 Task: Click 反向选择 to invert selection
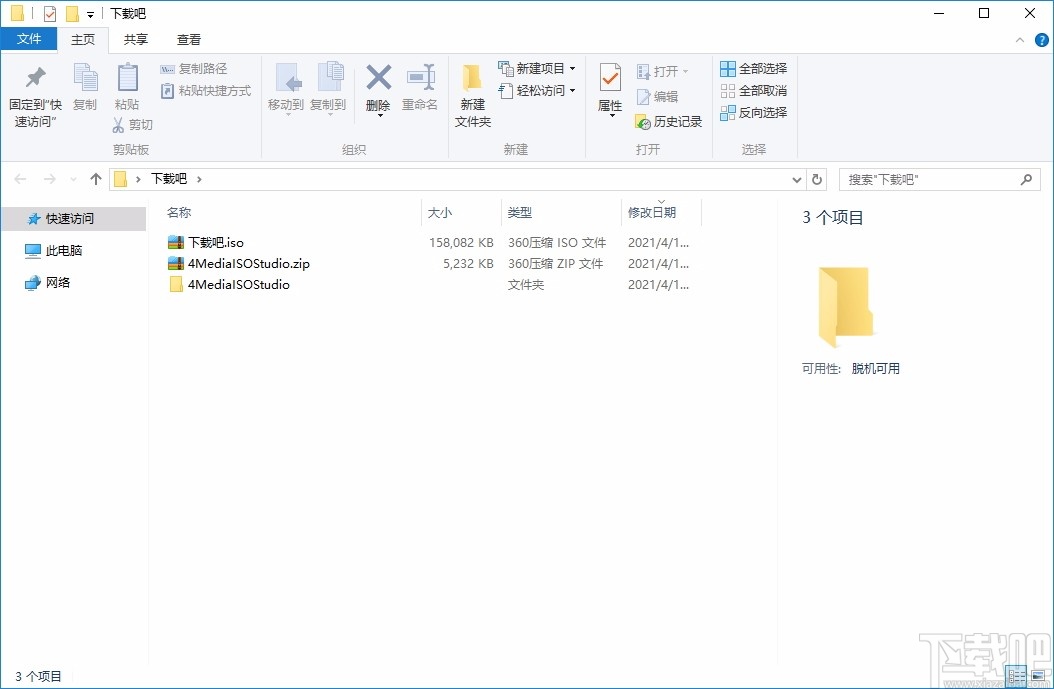[753, 112]
